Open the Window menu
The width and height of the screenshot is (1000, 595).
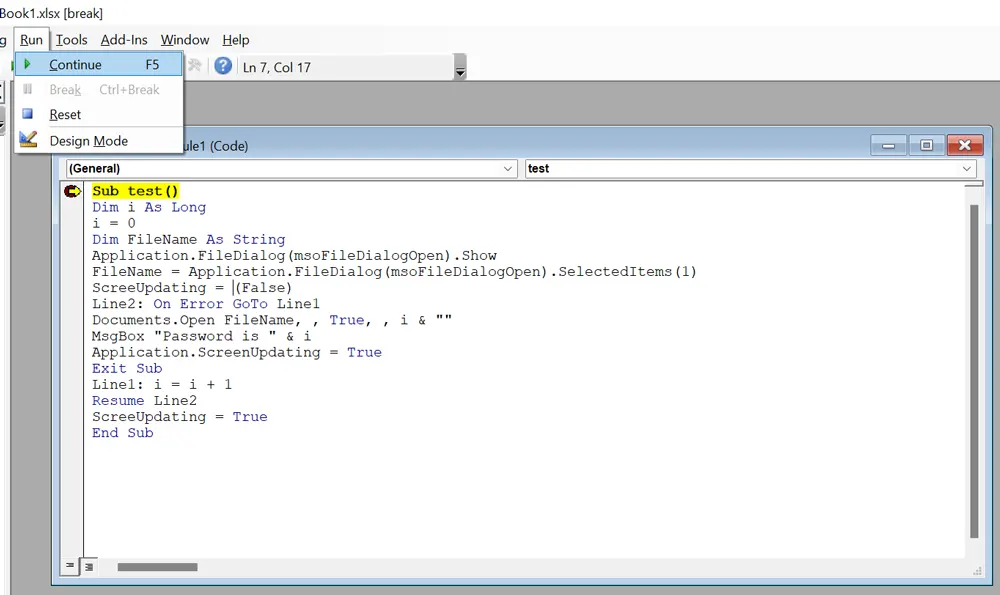185,40
